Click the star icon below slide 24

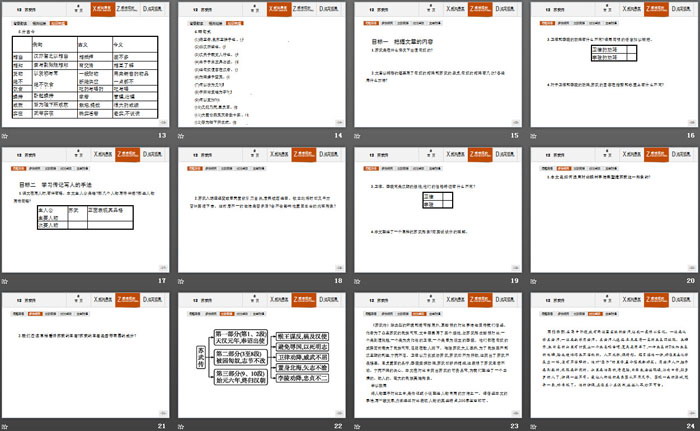(x=536, y=427)
